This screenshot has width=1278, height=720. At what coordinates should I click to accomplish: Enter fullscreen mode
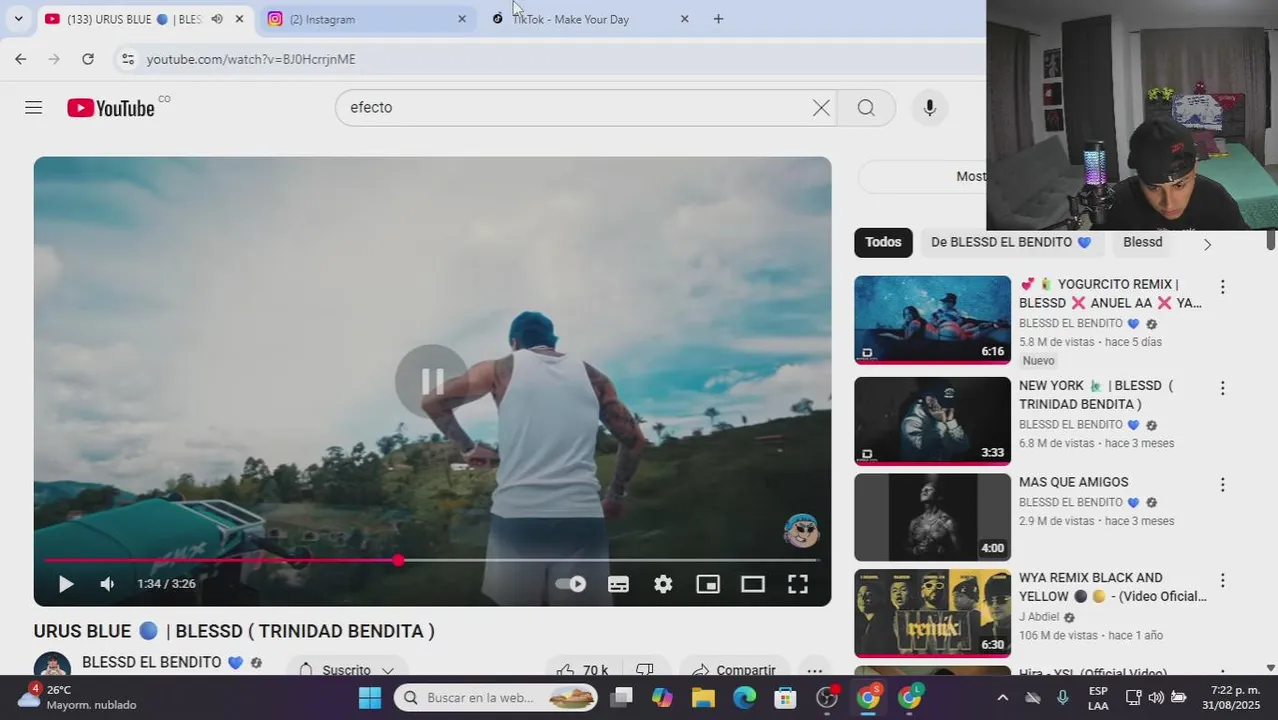point(798,584)
